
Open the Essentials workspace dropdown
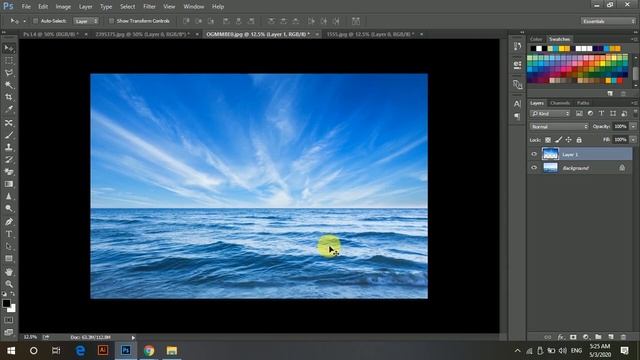(x=608, y=21)
